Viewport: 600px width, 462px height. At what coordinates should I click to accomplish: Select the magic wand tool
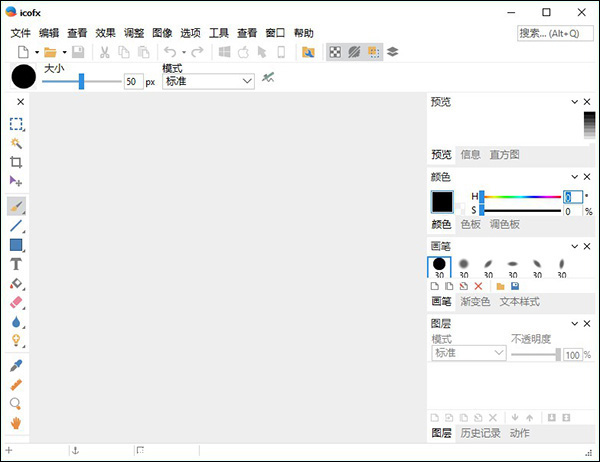[16, 143]
